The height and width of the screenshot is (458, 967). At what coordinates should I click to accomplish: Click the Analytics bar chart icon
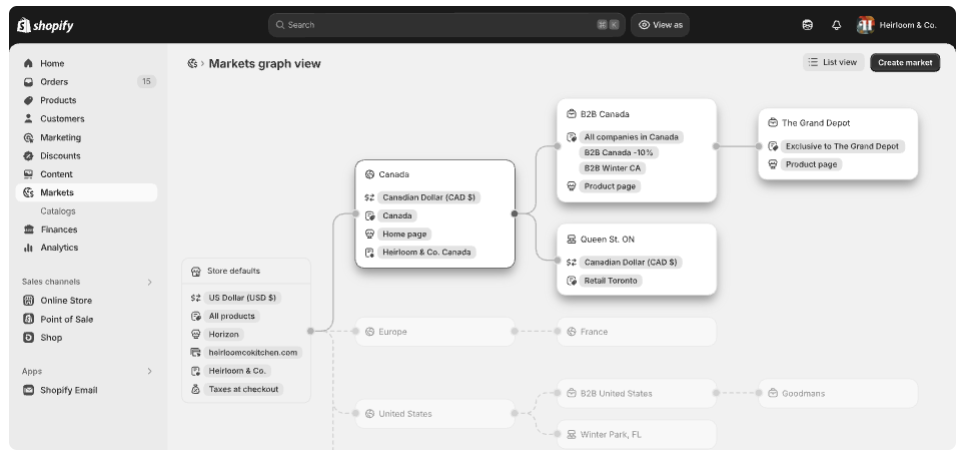(28, 248)
